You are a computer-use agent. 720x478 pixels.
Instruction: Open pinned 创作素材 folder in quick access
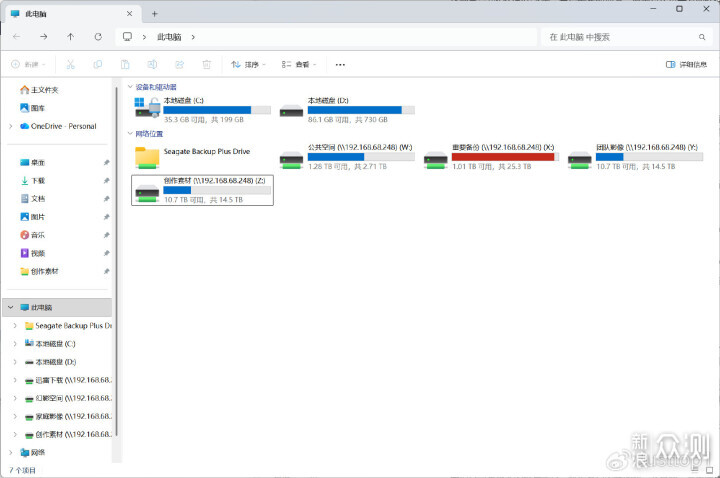coord(39,271)
